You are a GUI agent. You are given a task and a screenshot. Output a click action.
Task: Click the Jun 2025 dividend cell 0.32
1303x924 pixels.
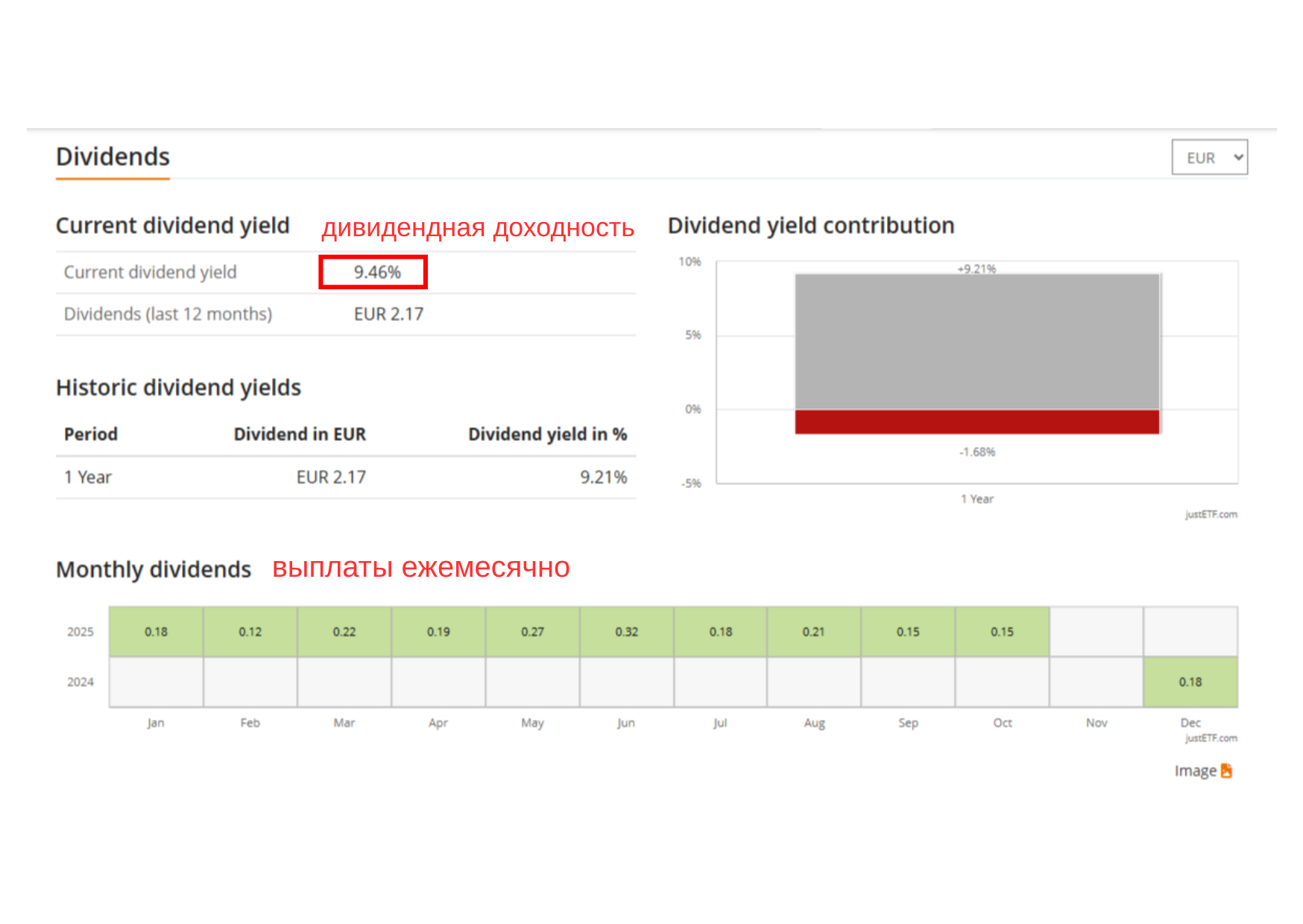[x=627, y=632]
